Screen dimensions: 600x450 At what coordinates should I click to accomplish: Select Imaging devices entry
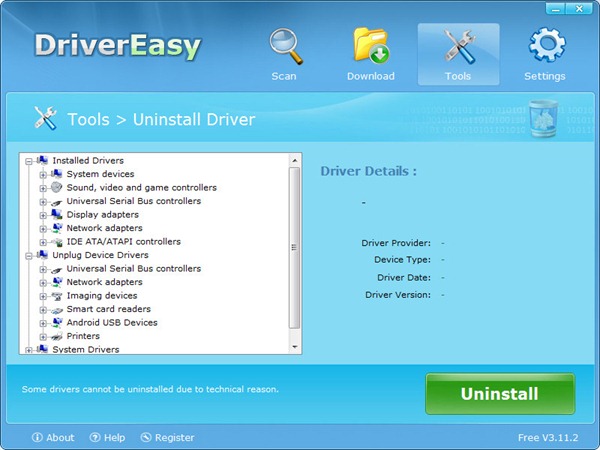[102, 295]
